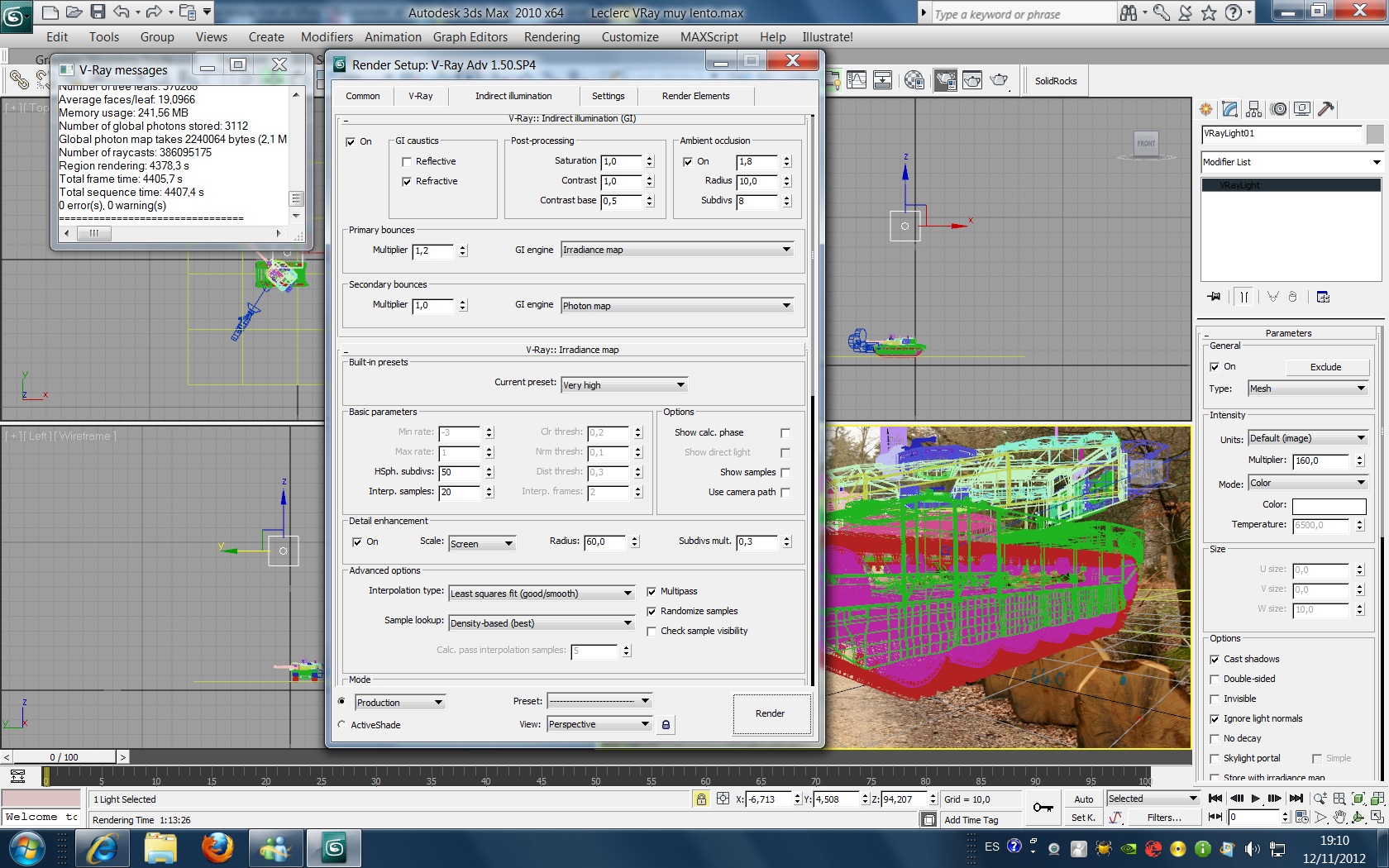The image size is (1389, 868).
Task: Switch to the V-Ray tab
Action: pos(421,96)
